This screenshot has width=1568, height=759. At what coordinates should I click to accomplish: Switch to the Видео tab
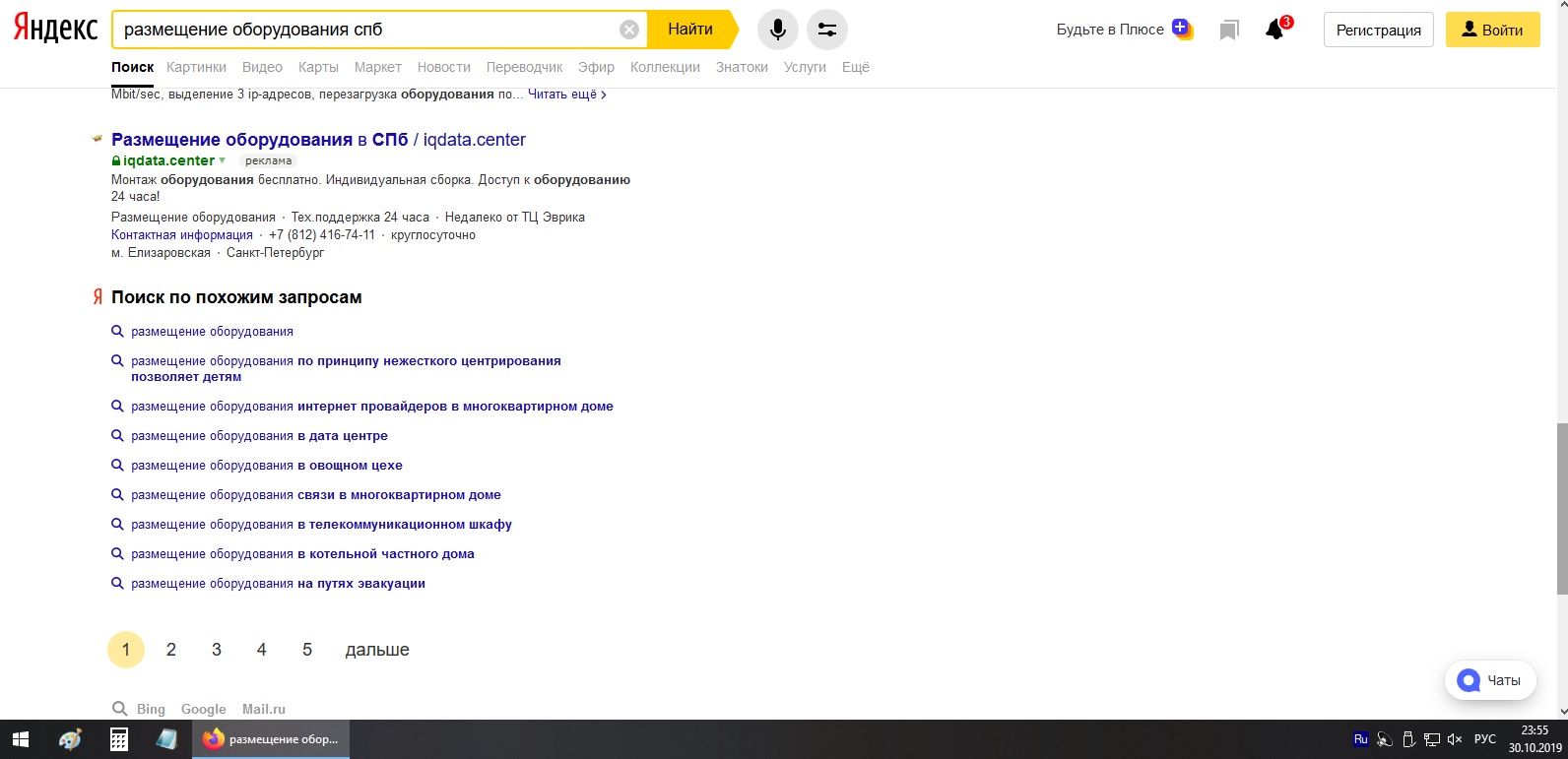point(262,67)
